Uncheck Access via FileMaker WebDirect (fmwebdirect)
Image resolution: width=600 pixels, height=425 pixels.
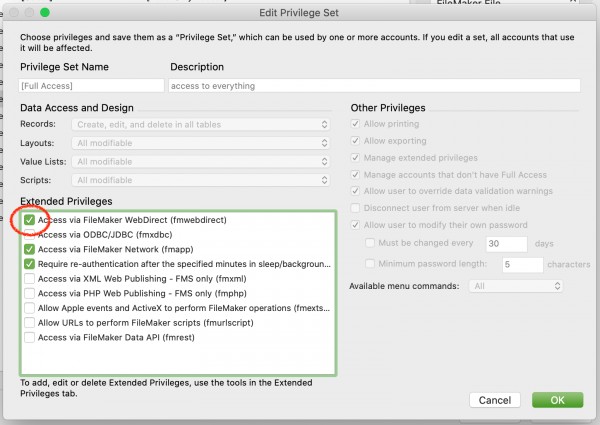(29, 220)
